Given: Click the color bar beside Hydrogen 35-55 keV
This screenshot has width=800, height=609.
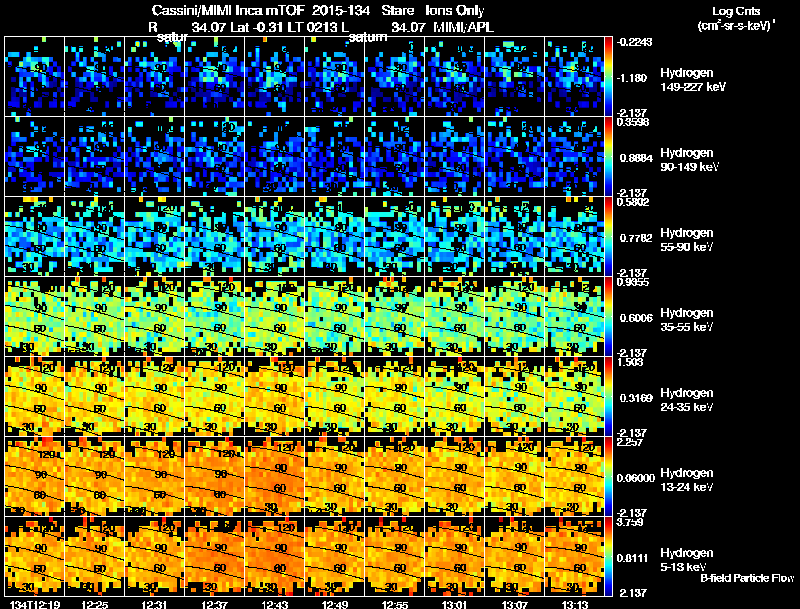Looking at the screenshot, I should pyautogui.click(x=609, y=316).
